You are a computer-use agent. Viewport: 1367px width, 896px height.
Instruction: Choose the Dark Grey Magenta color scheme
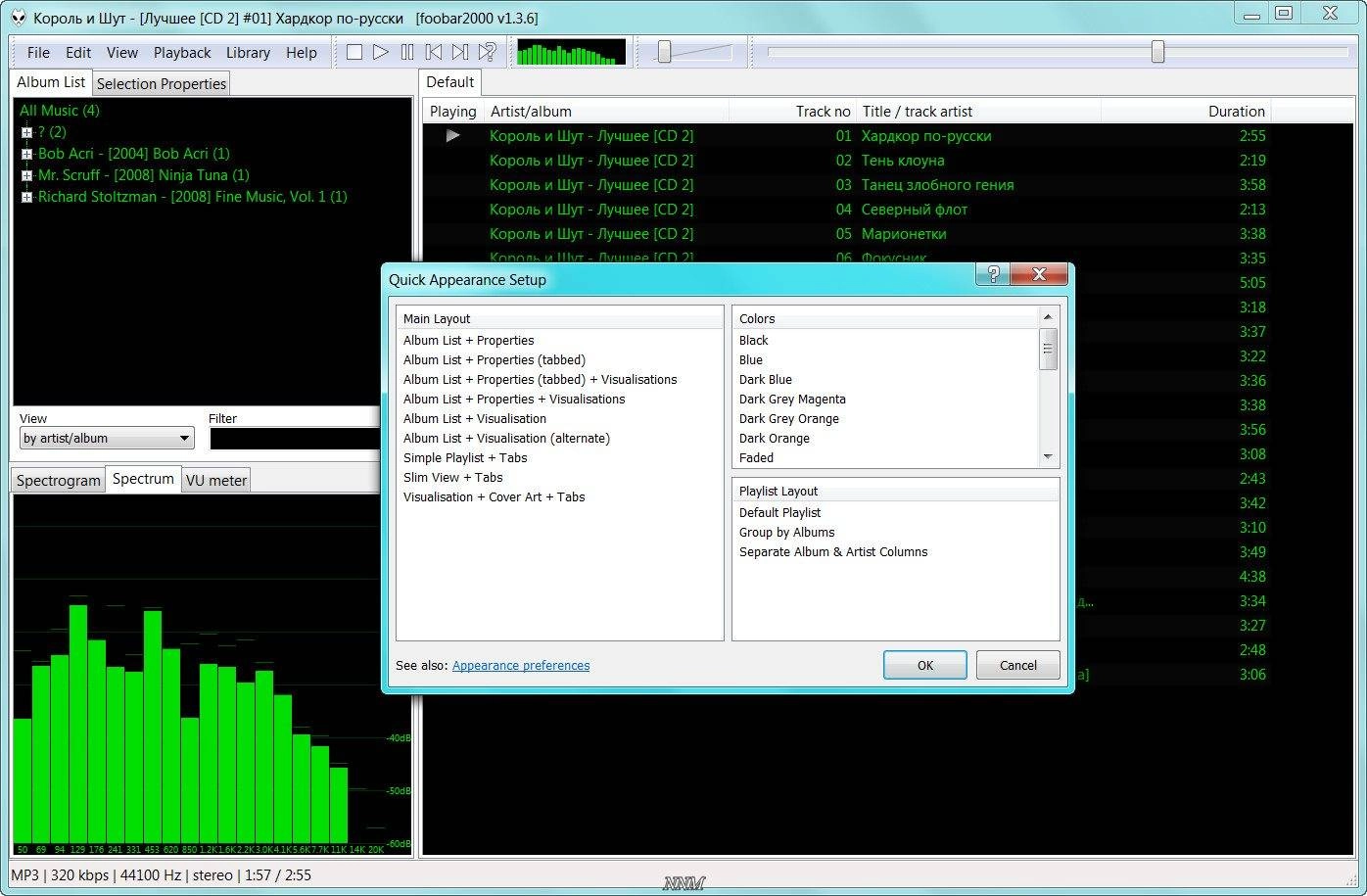click(792, 400)
